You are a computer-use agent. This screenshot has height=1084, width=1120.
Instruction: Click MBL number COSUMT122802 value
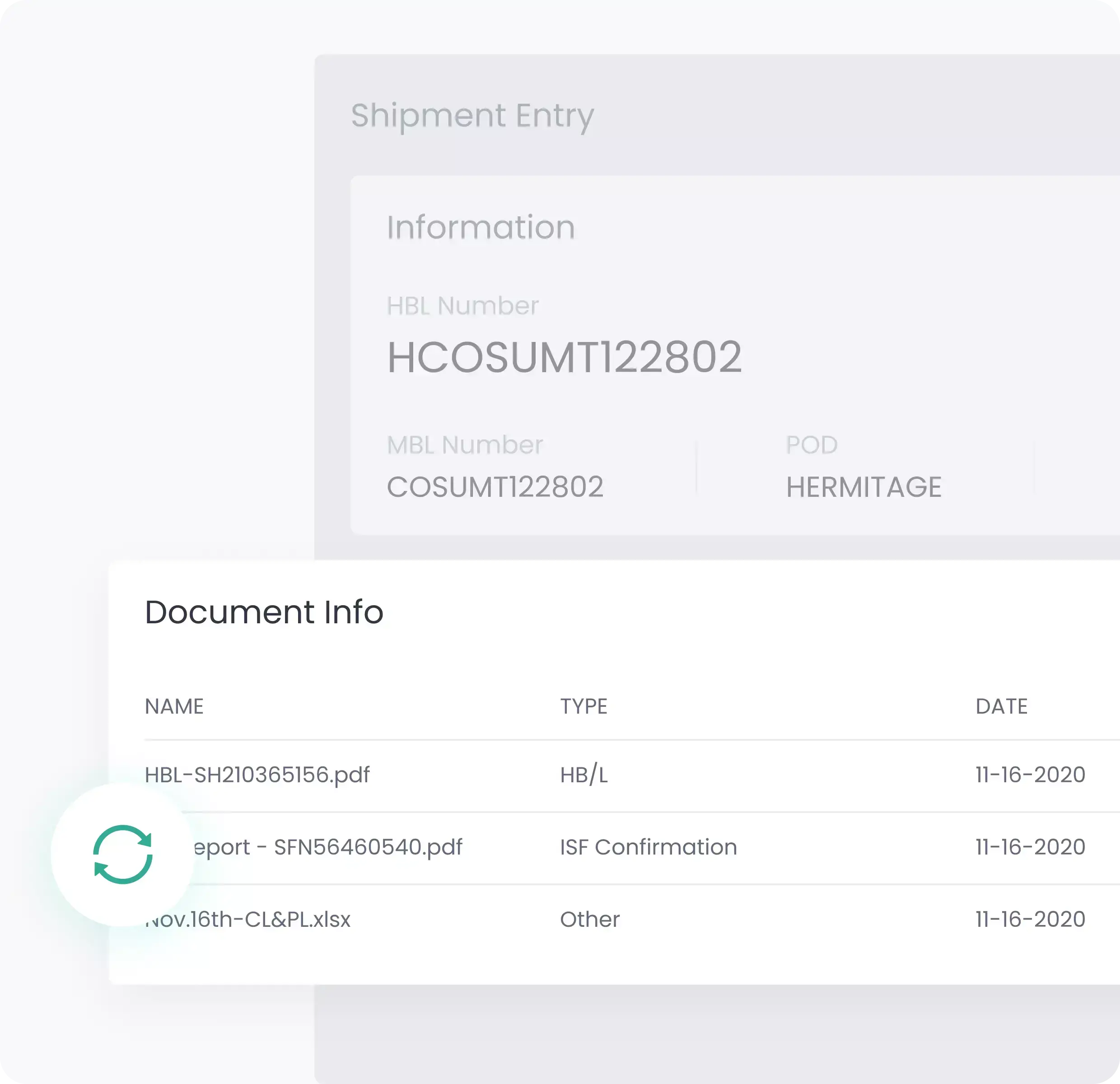(495, 487)
